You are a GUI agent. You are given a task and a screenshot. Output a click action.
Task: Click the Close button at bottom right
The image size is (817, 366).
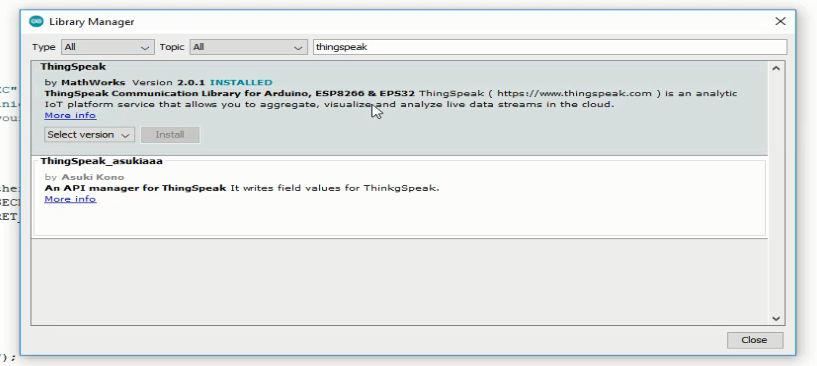pos(754,340)
